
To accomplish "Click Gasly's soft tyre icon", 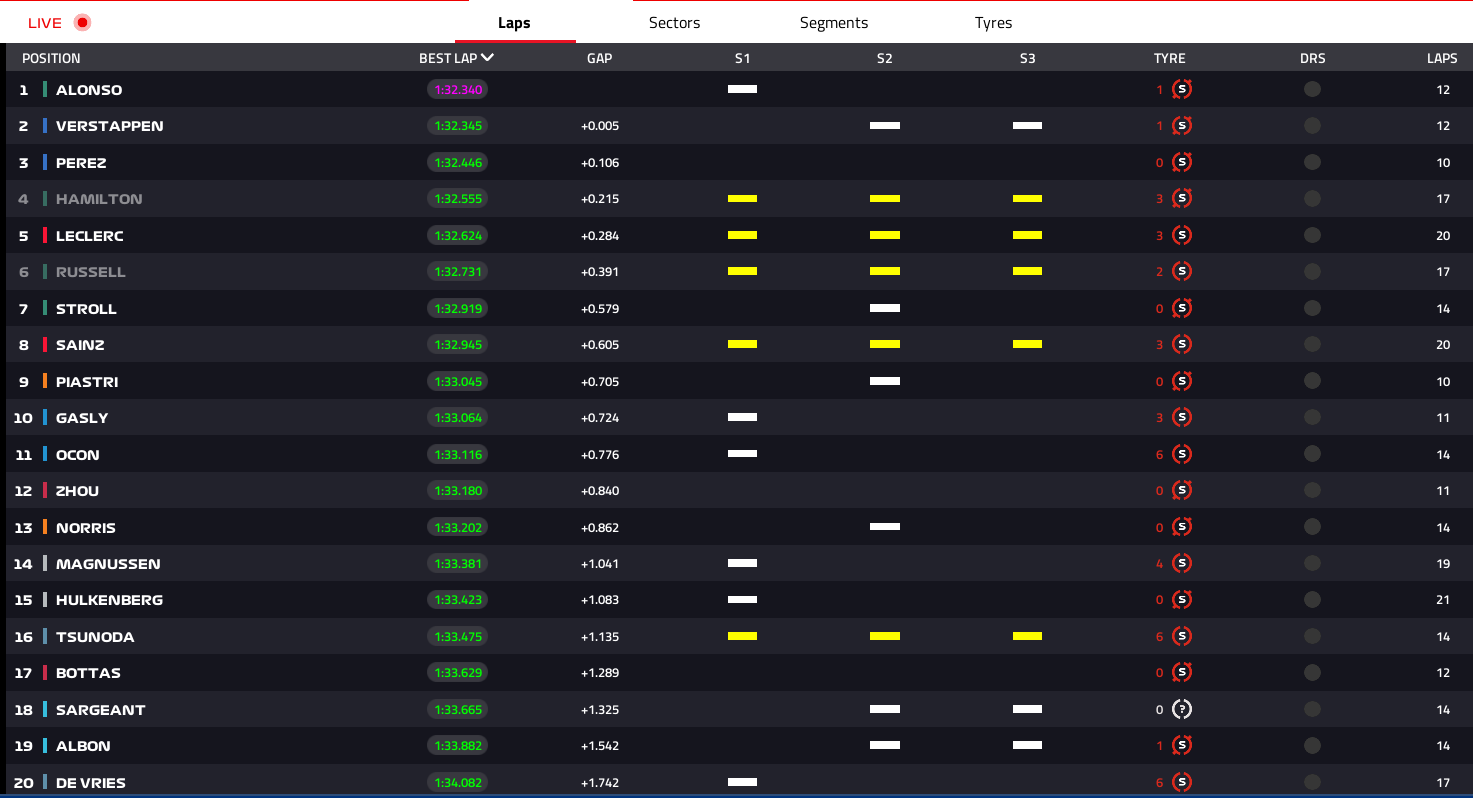I will (x=1182, y=418).
